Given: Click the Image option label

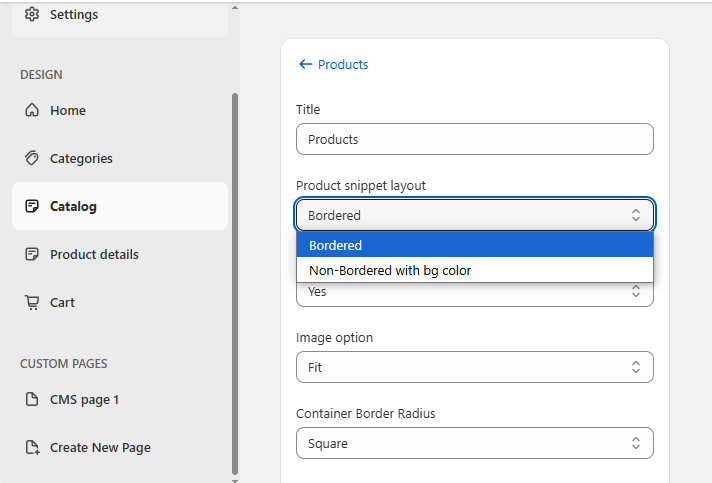Looking at the screenshot, I should point(334,337).
